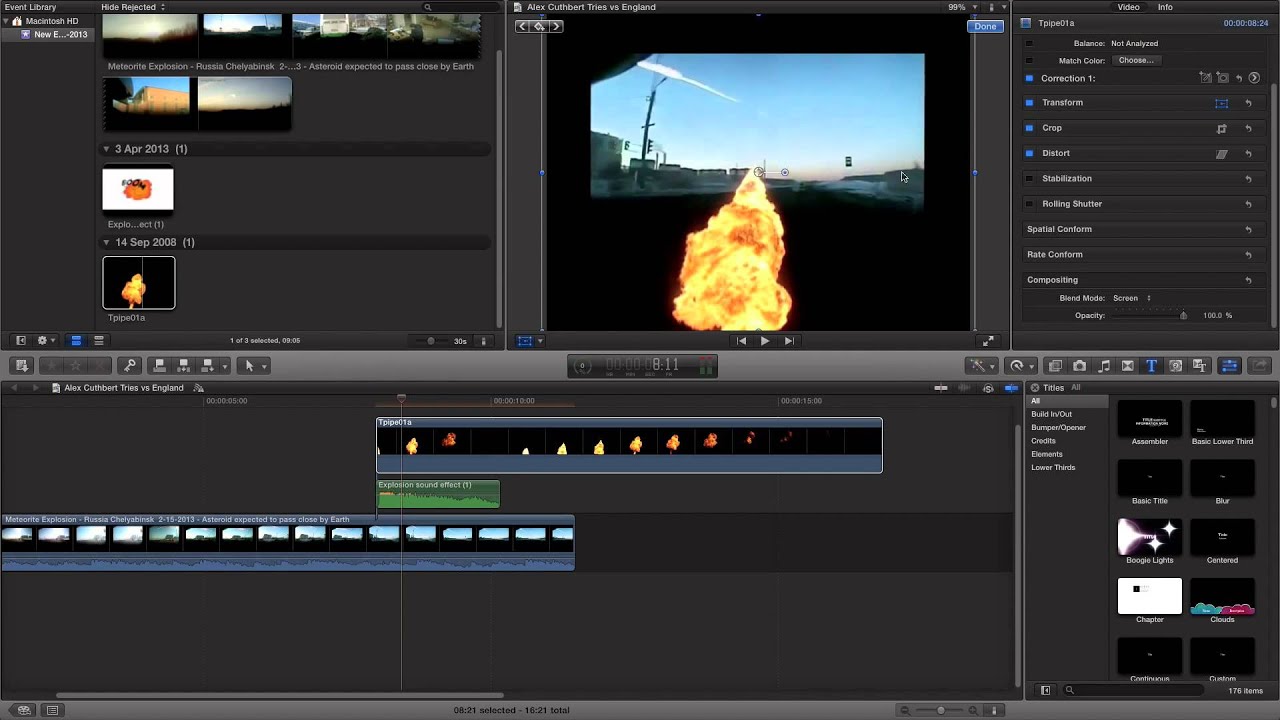Open the Transitions browser icon
Screen dimensions: 1280x720
[1128, 366]
